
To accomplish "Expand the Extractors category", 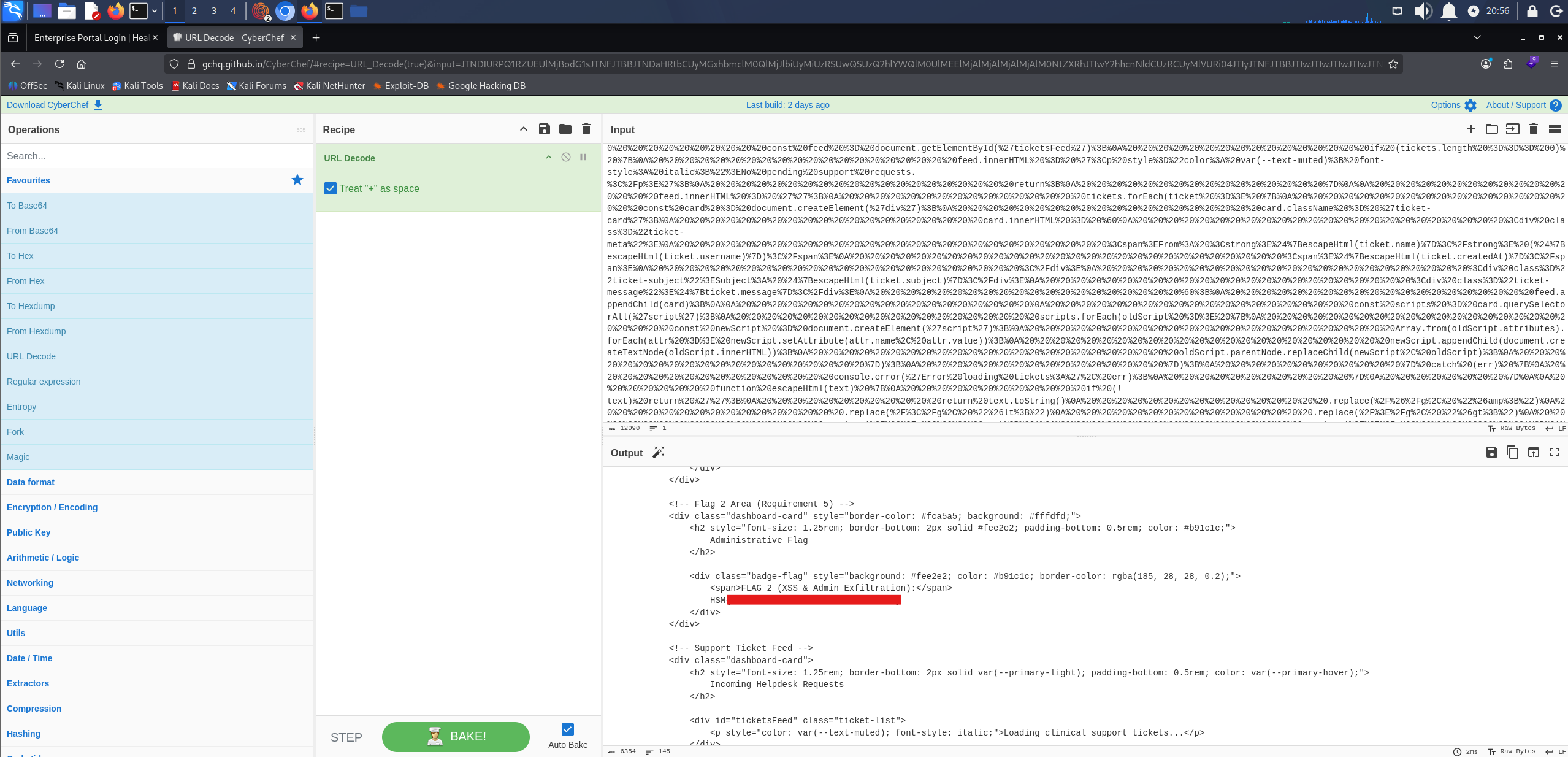I will pyautogui.click(x=158, y=683).
